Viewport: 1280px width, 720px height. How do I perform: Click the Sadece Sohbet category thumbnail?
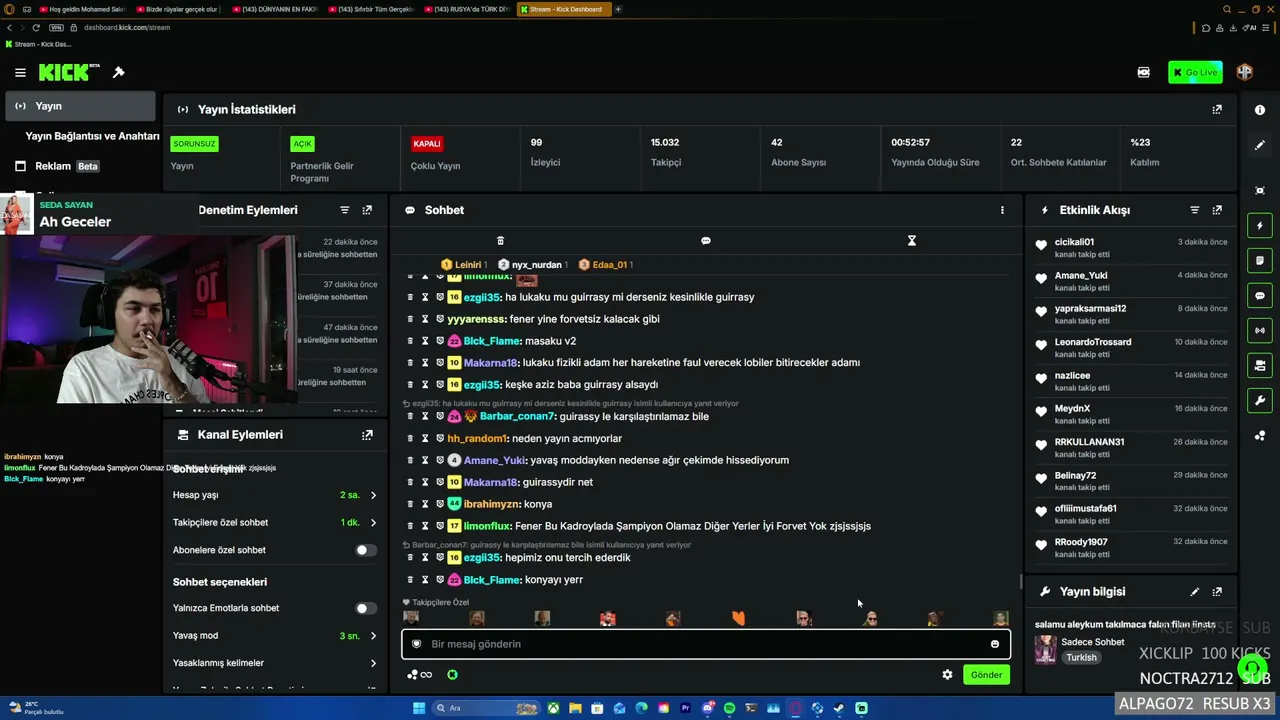[x=1045, y=649]
